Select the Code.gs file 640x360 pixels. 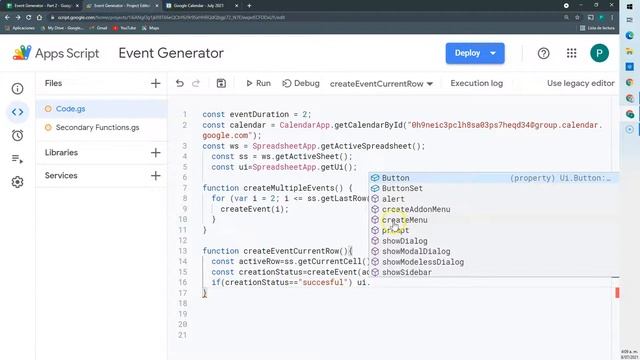pos(101,109)
